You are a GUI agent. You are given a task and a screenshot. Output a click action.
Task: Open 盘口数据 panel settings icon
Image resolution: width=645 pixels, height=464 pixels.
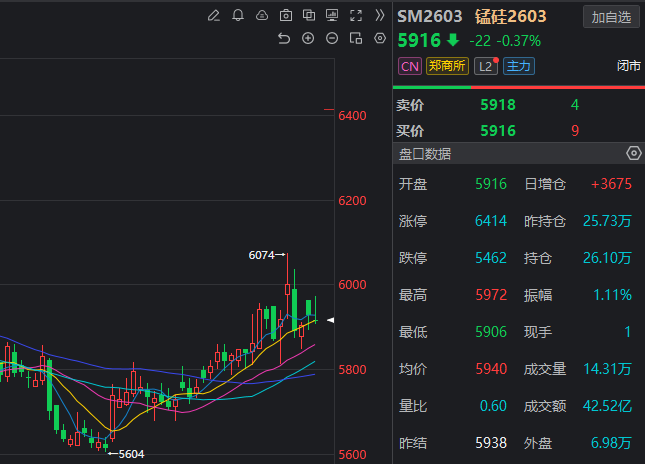633,154
